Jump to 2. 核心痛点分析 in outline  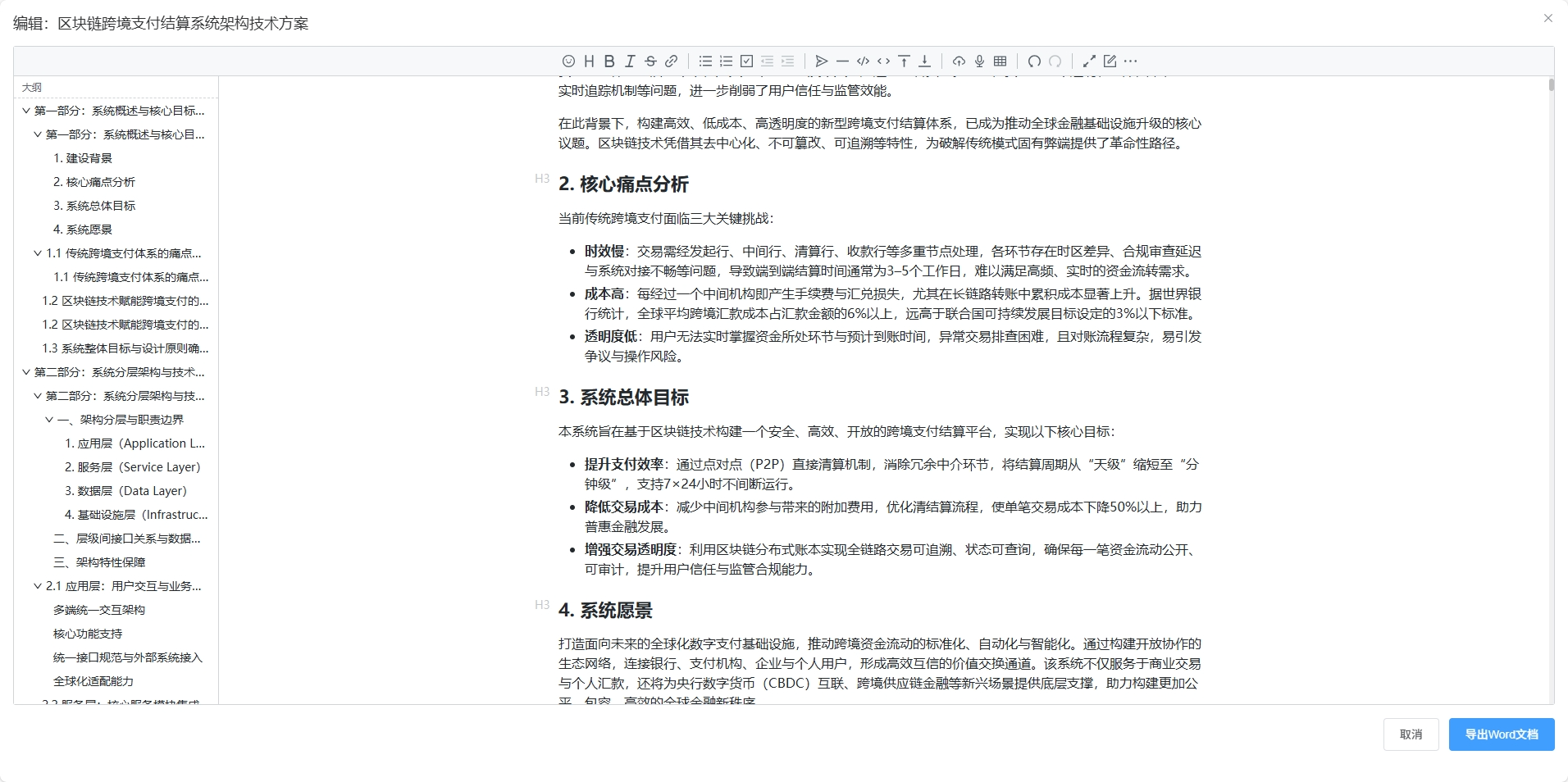pos(93,182)
